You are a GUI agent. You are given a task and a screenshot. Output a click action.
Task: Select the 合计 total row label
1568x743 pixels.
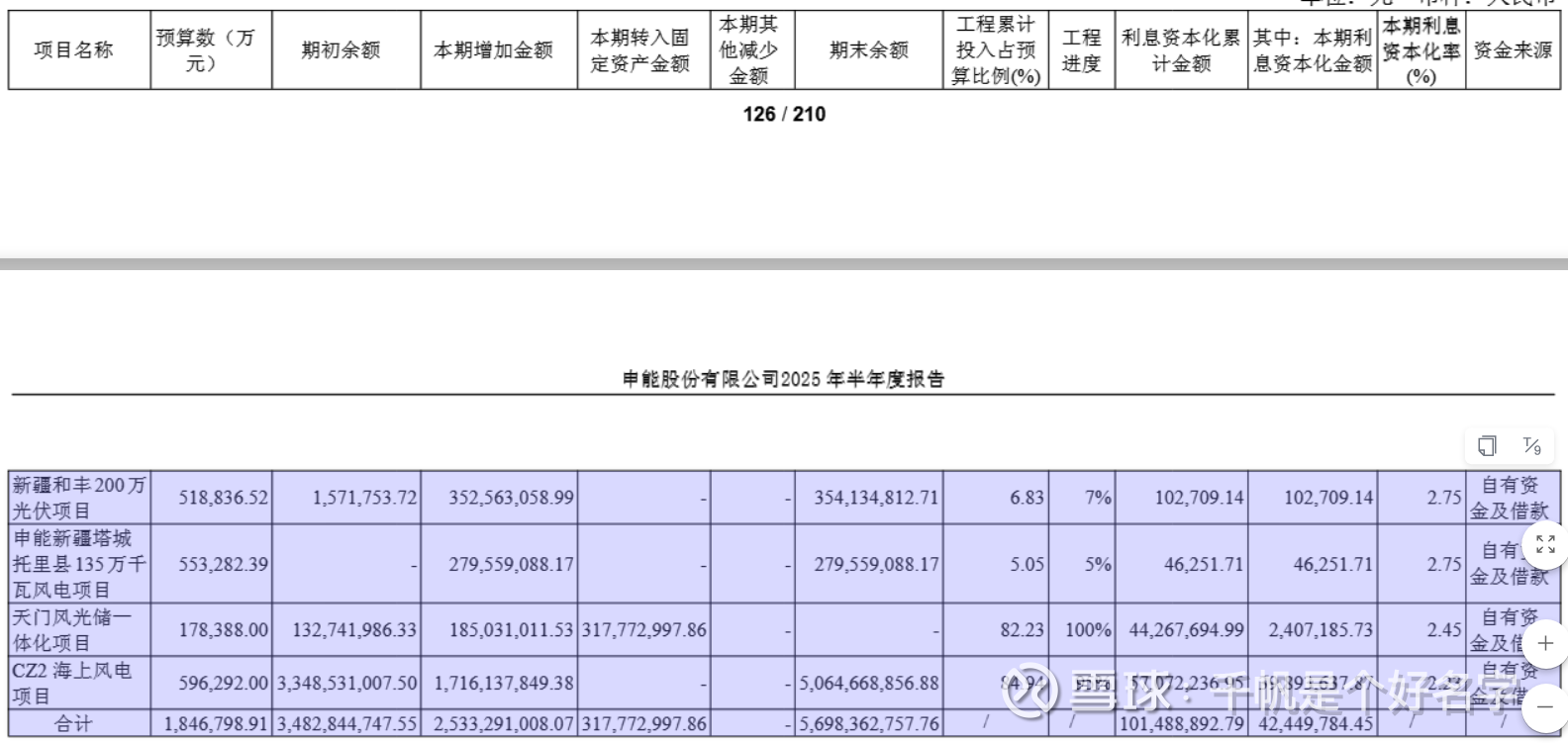click(74, 724)
